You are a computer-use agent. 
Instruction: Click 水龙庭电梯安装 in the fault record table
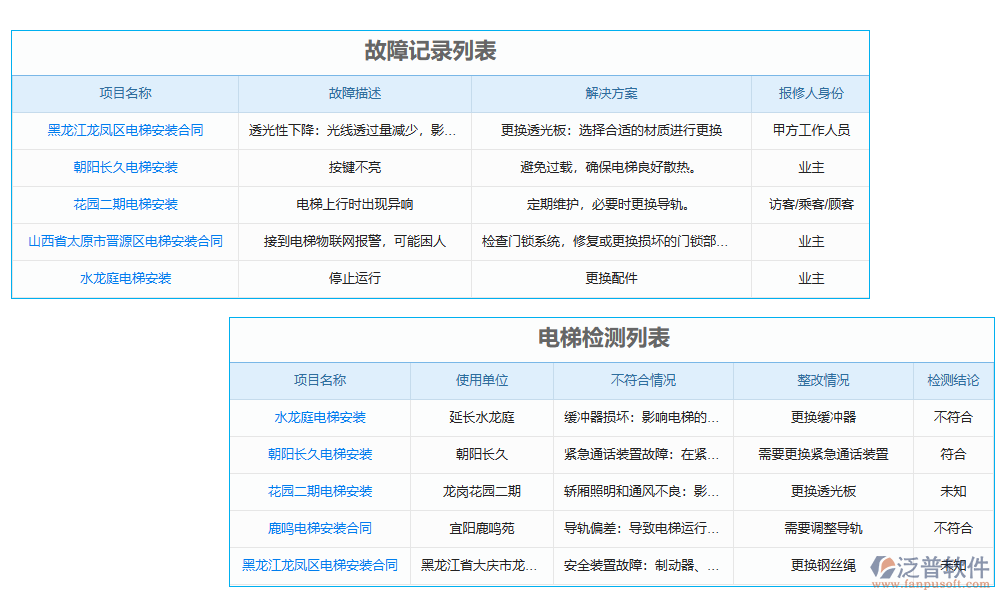(124, 279)
